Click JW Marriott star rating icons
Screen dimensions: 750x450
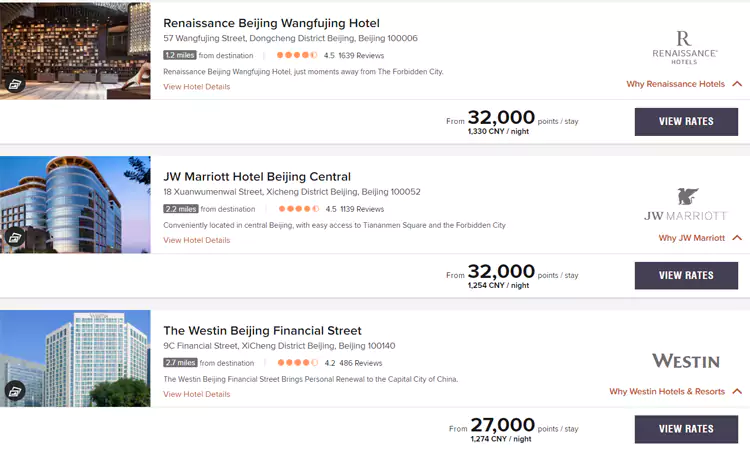click(299, 209)
